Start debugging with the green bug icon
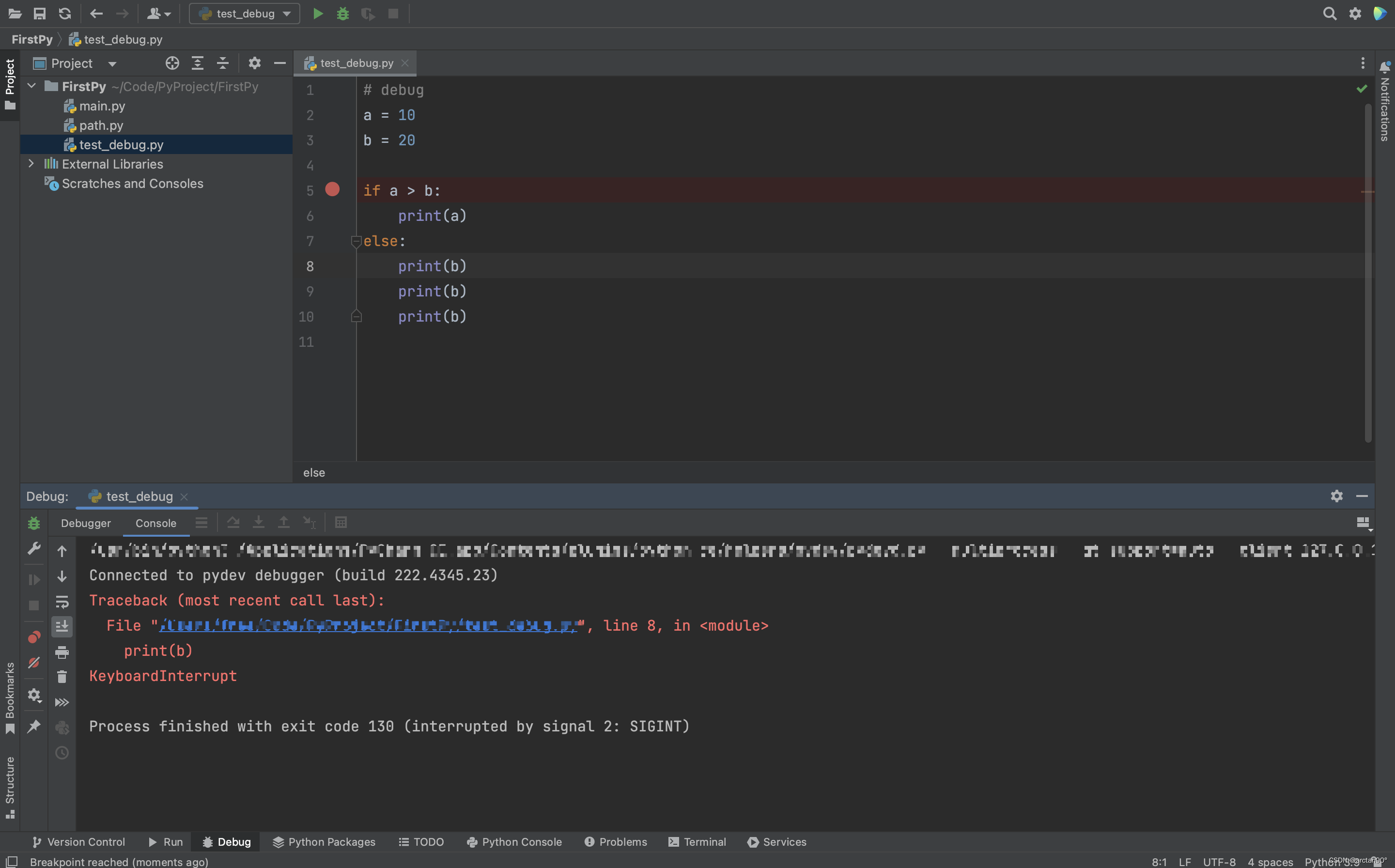The image size is (1395, 868). click(x=343, y=13)
